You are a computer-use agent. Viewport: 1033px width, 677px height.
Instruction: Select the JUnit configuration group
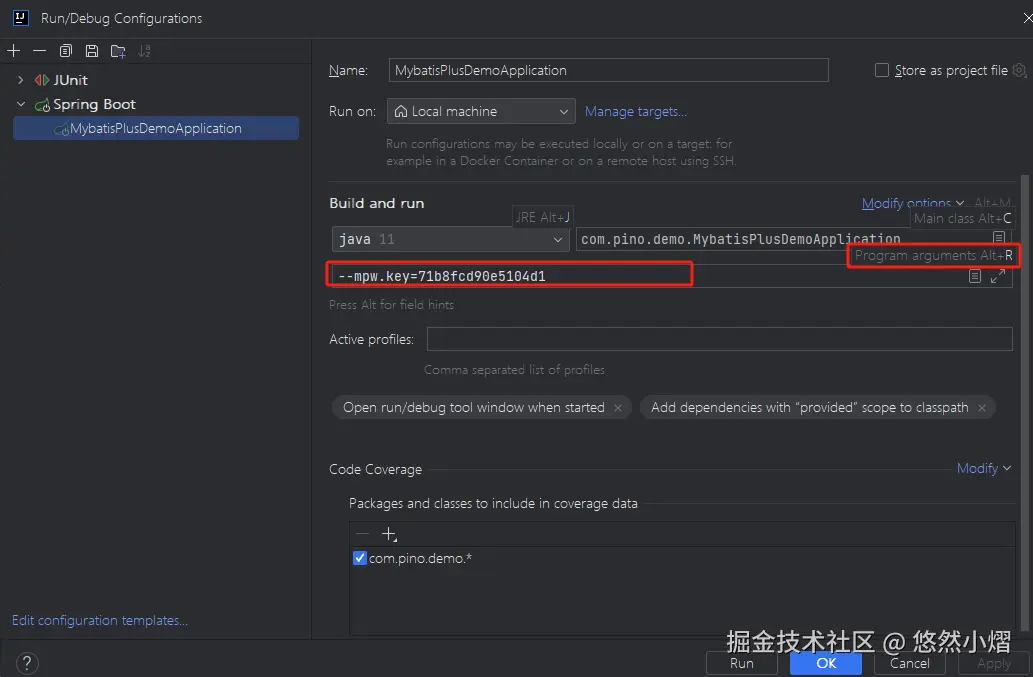pos(70,80)
